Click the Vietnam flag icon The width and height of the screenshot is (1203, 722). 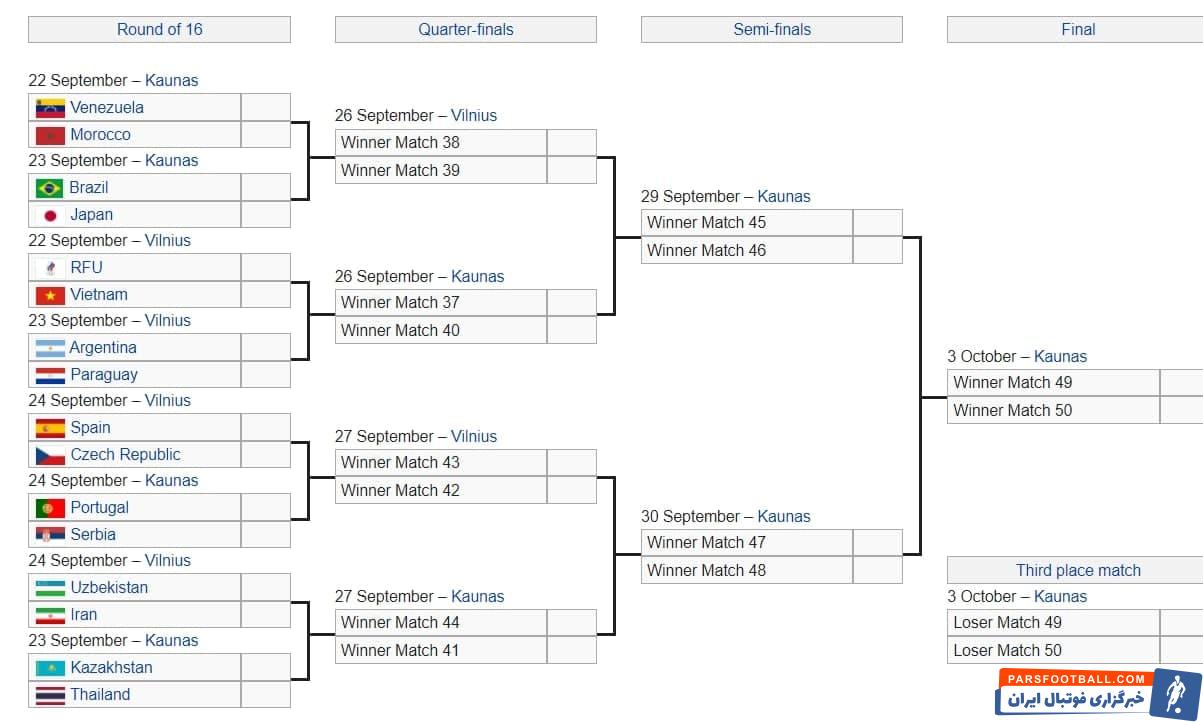pyautogui.click(x=50, y=295)
